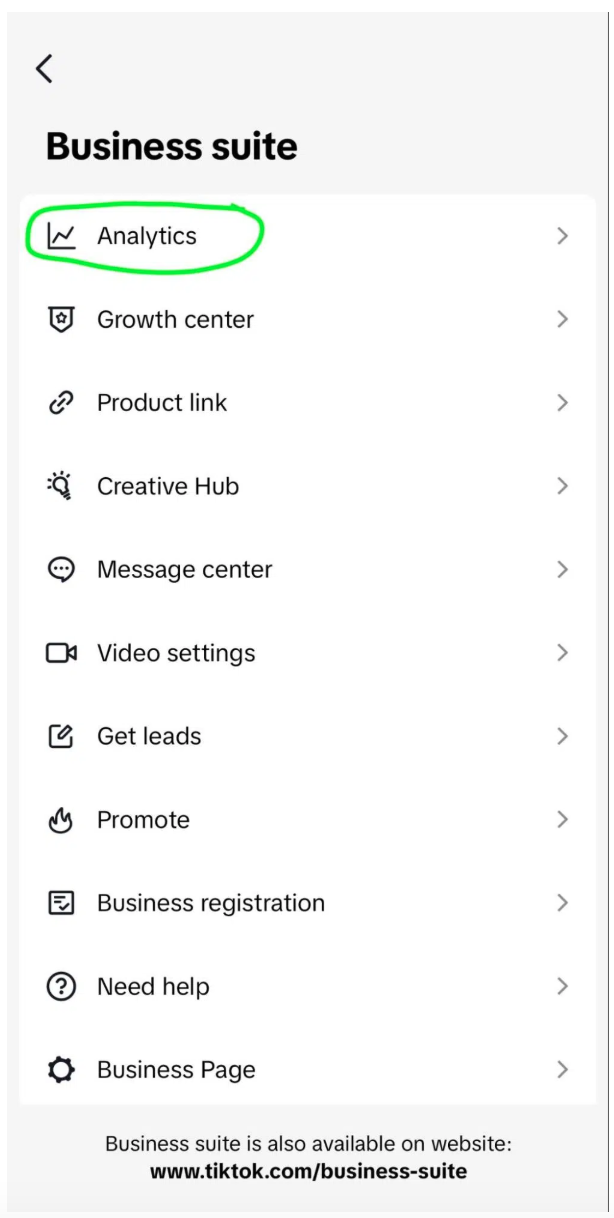Tap the Video settings camera icon
Viewport: 614px width, 1218px height.
[62, 653]
